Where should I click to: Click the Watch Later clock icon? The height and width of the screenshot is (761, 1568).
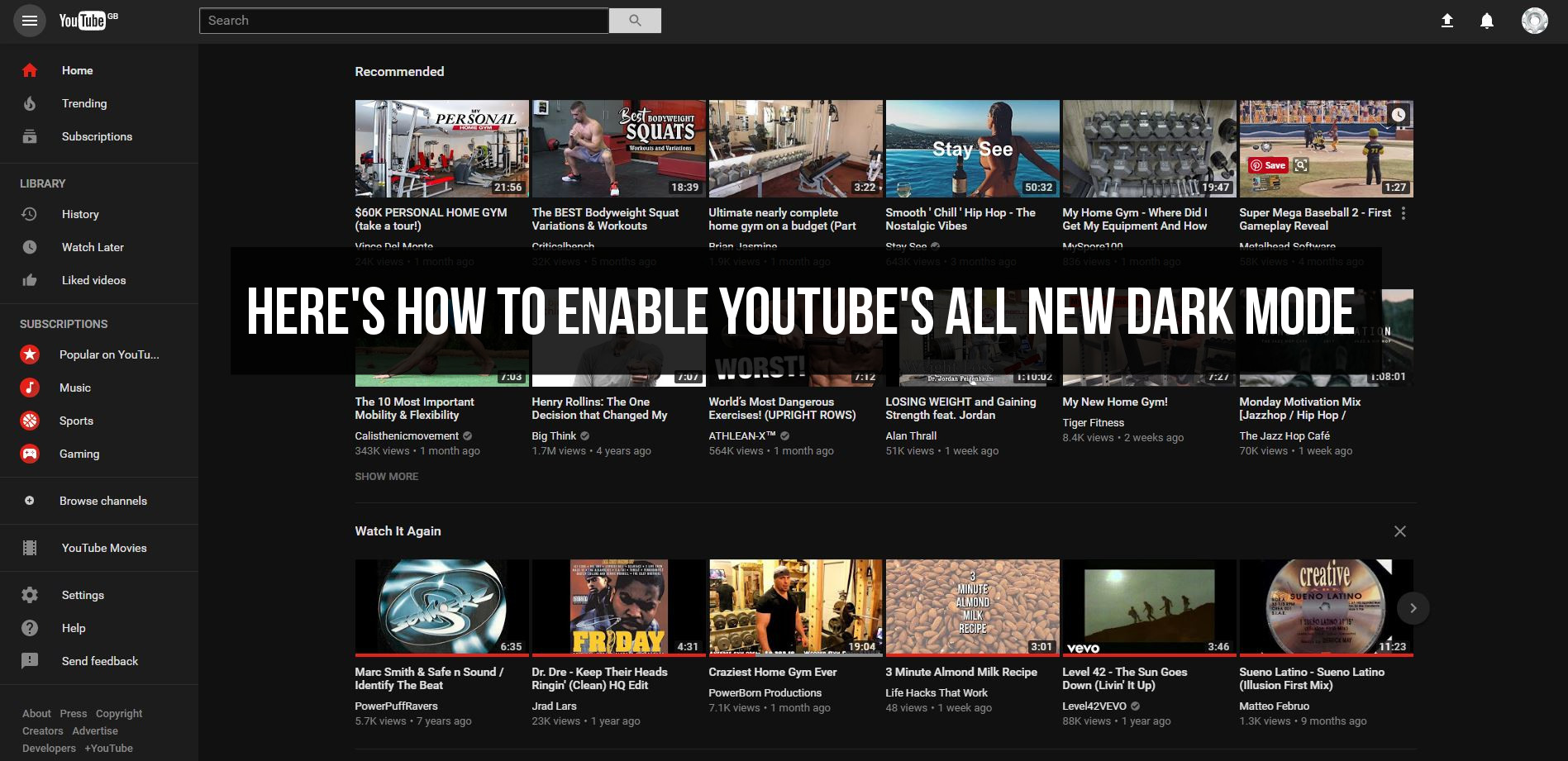pyautogui.click(x=30, y=247)
